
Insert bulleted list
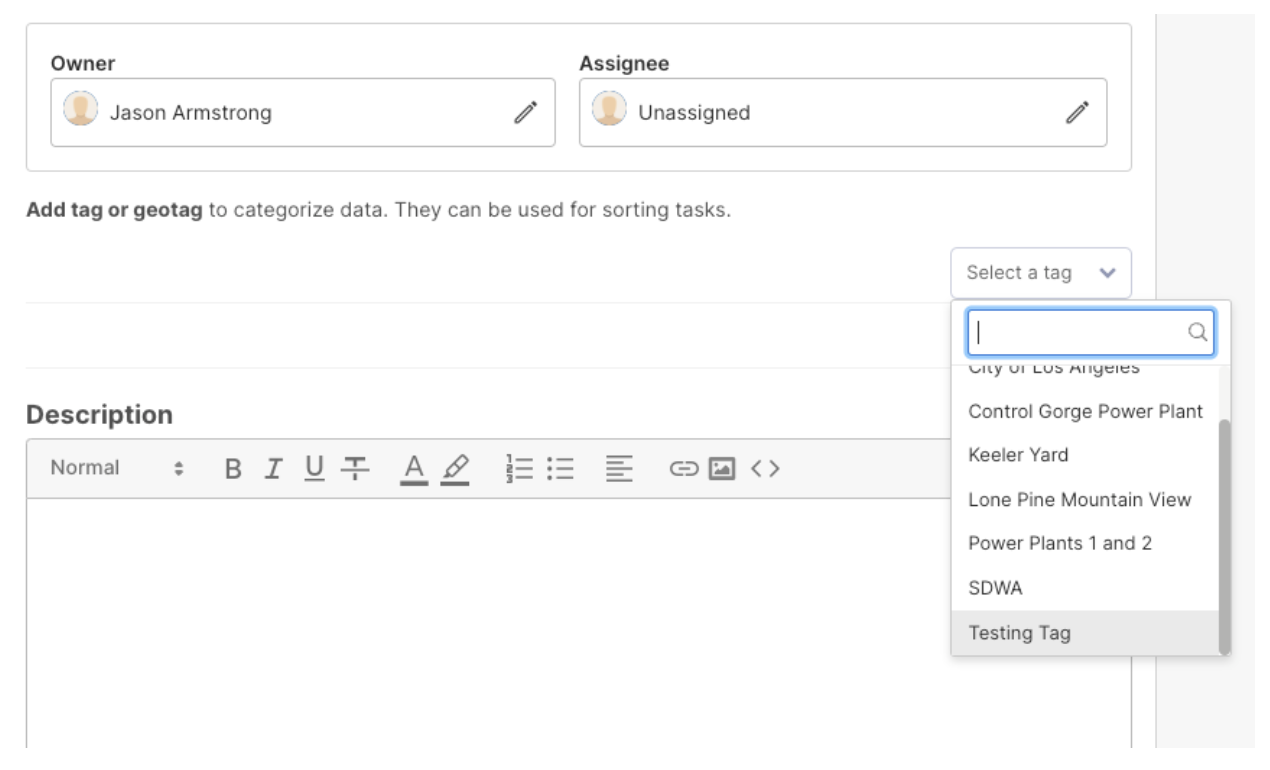point(561,468)
